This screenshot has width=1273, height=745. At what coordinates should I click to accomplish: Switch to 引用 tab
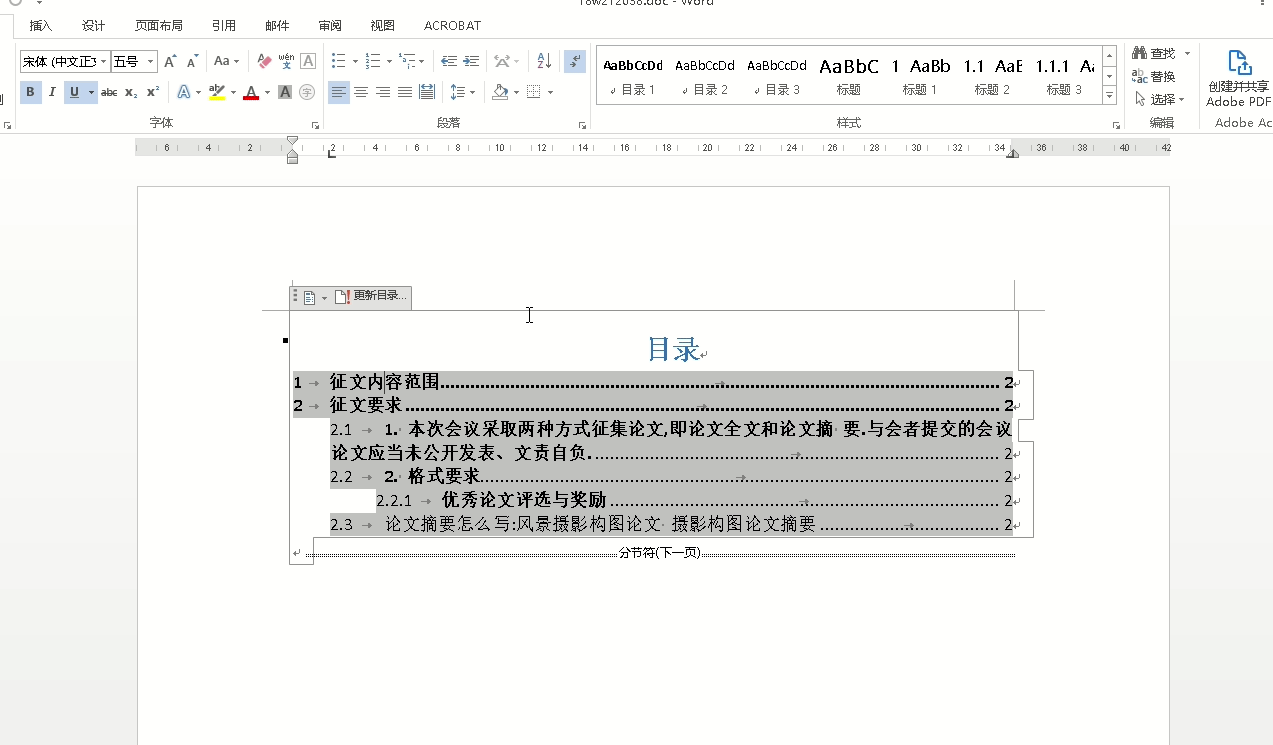click(x=224, y=26)
